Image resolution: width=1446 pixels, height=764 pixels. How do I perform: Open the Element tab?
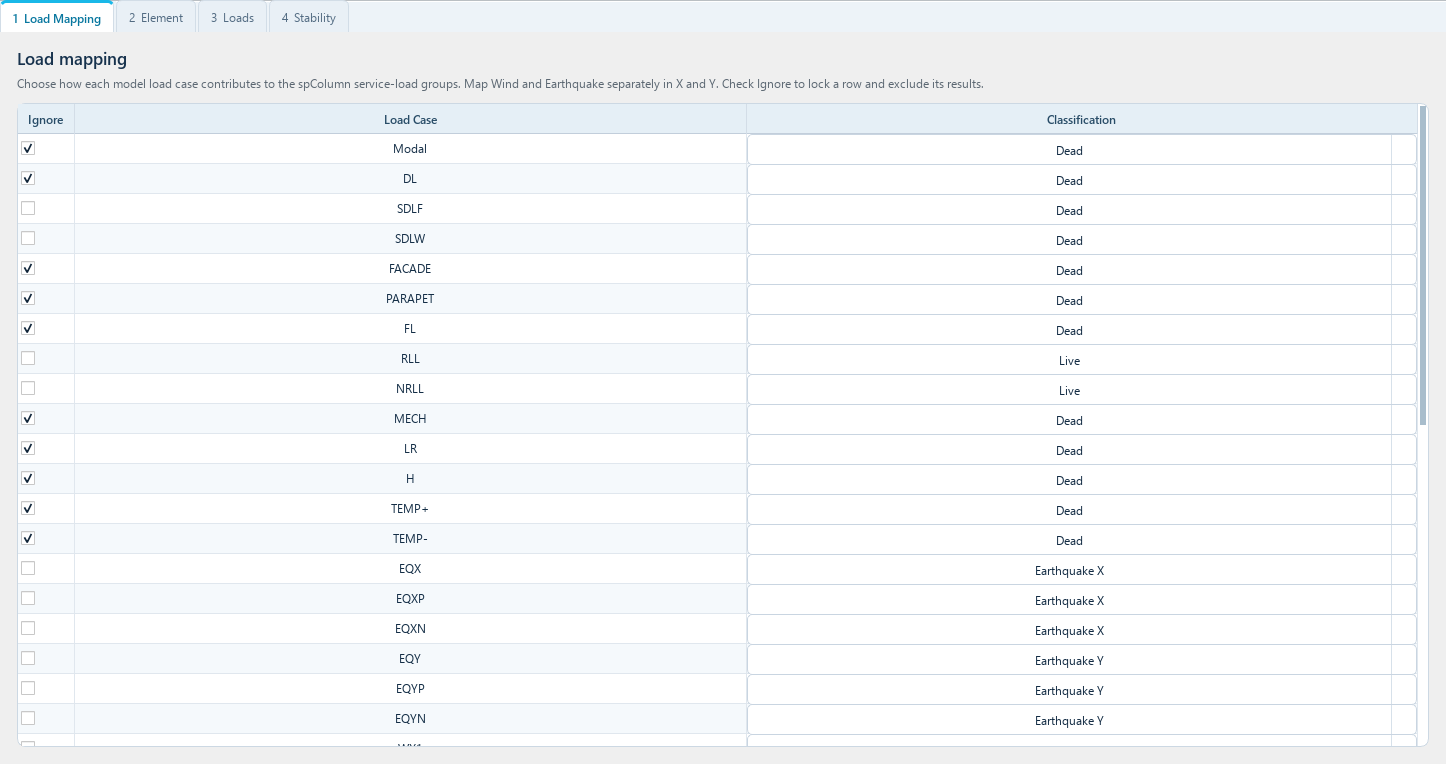[156, 18]
